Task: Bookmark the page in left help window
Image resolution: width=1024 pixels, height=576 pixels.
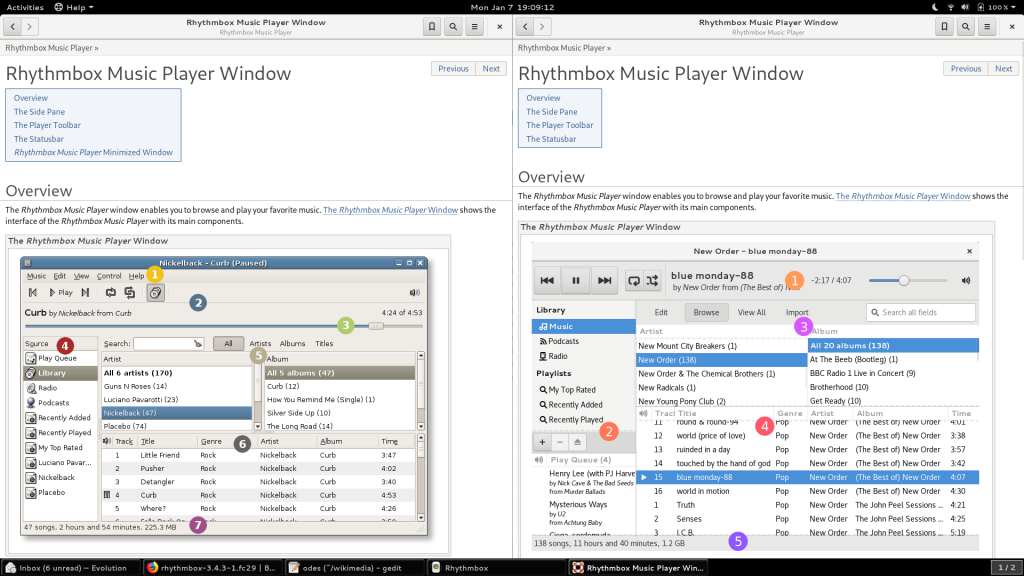Action: (x=432, y=27)
